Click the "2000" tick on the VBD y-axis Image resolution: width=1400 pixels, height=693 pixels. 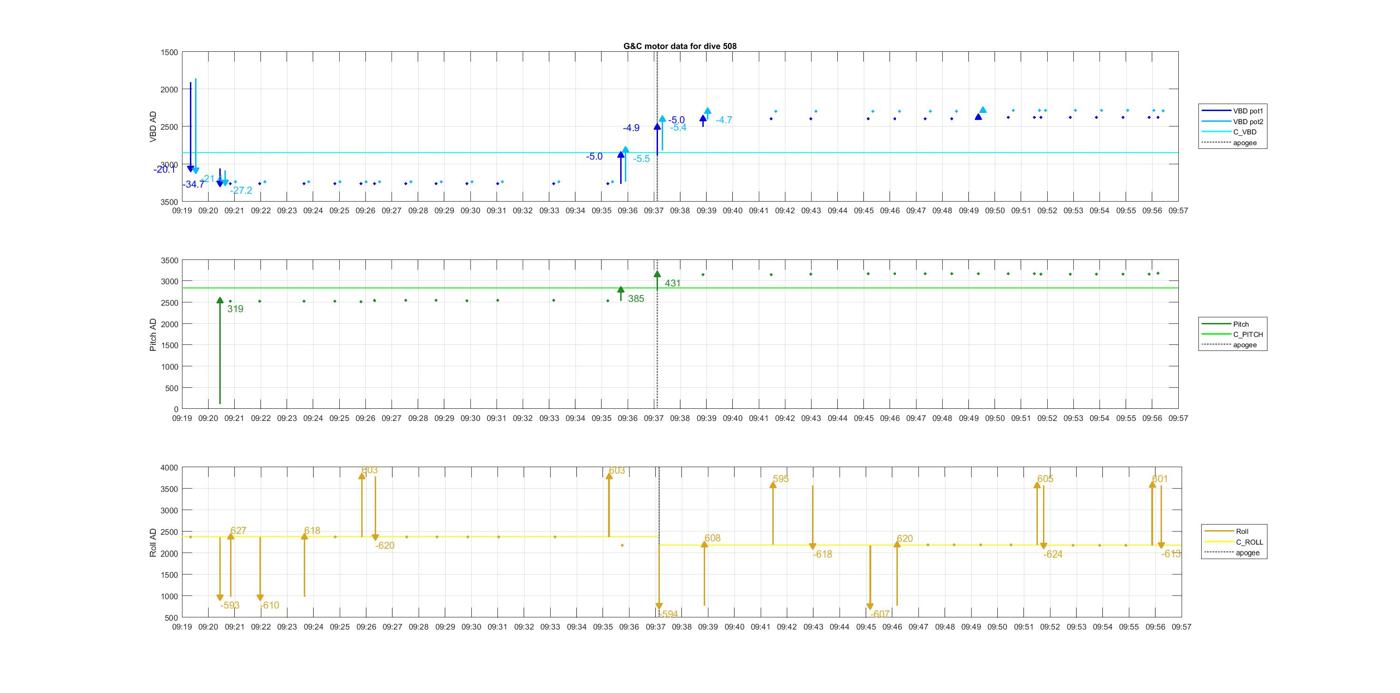tap(169, 90)
